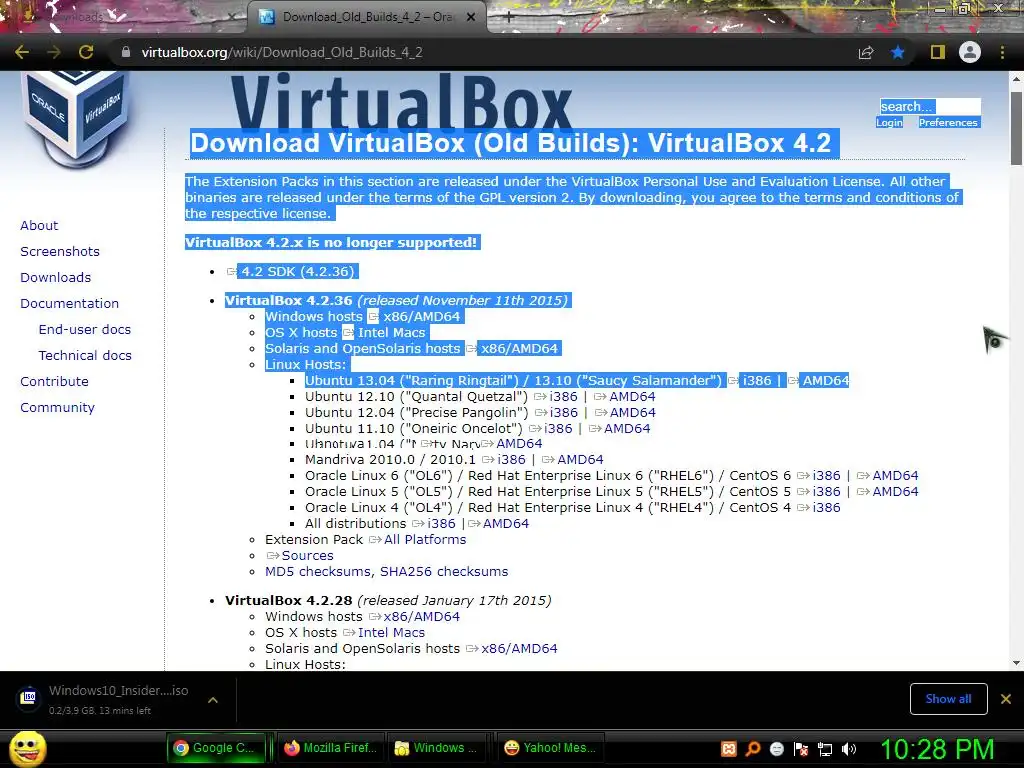This screenshot has width=1024, height=768.
Task: Click the address bar URL
Action: click(282, 52)
